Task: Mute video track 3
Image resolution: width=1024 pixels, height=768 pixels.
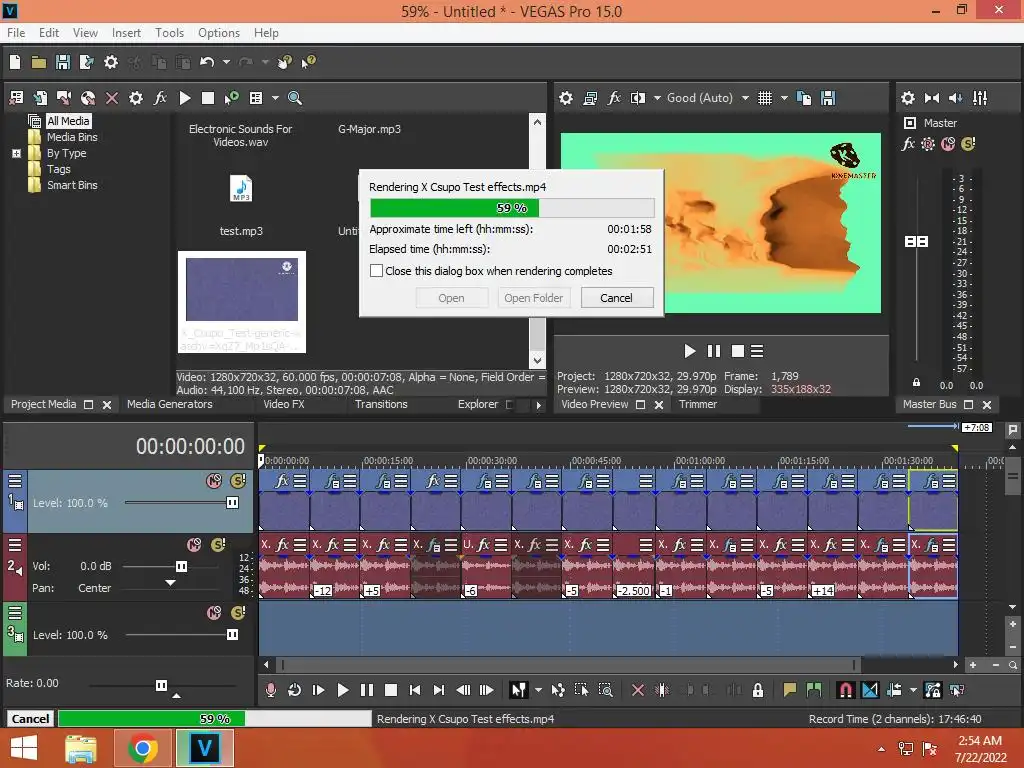Action: point(214,613)
